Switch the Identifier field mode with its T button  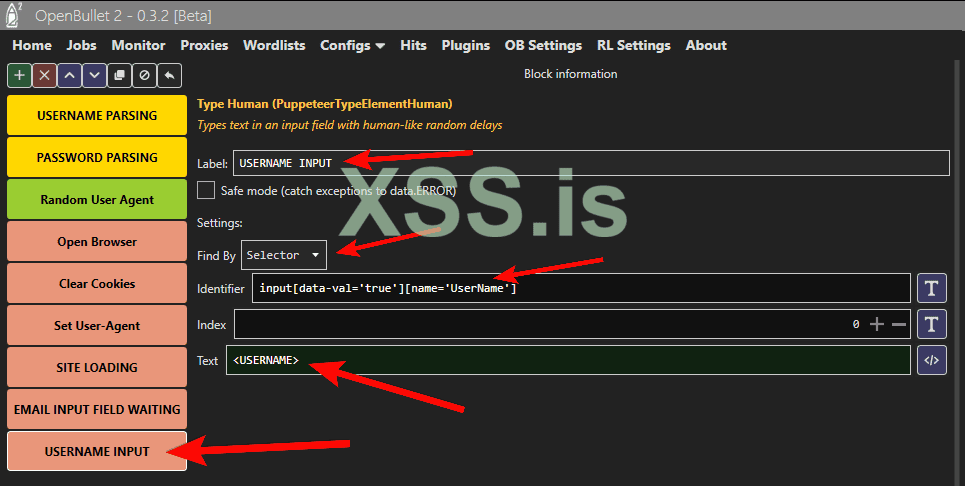(x=932, y=288)
